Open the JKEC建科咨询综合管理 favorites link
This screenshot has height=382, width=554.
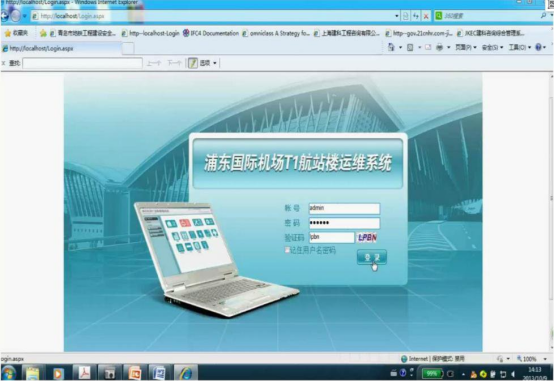491,33
